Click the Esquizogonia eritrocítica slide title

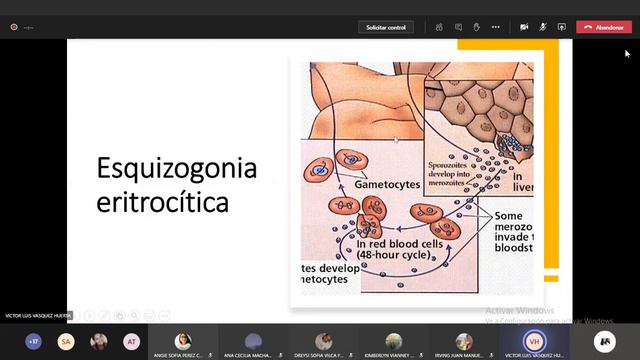[177, 185]
